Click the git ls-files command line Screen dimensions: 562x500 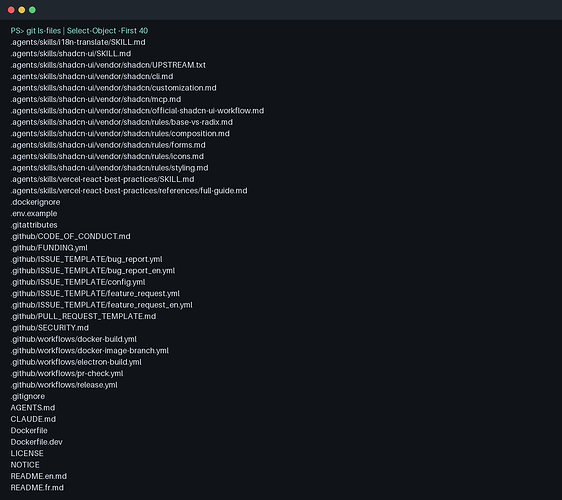79,31
